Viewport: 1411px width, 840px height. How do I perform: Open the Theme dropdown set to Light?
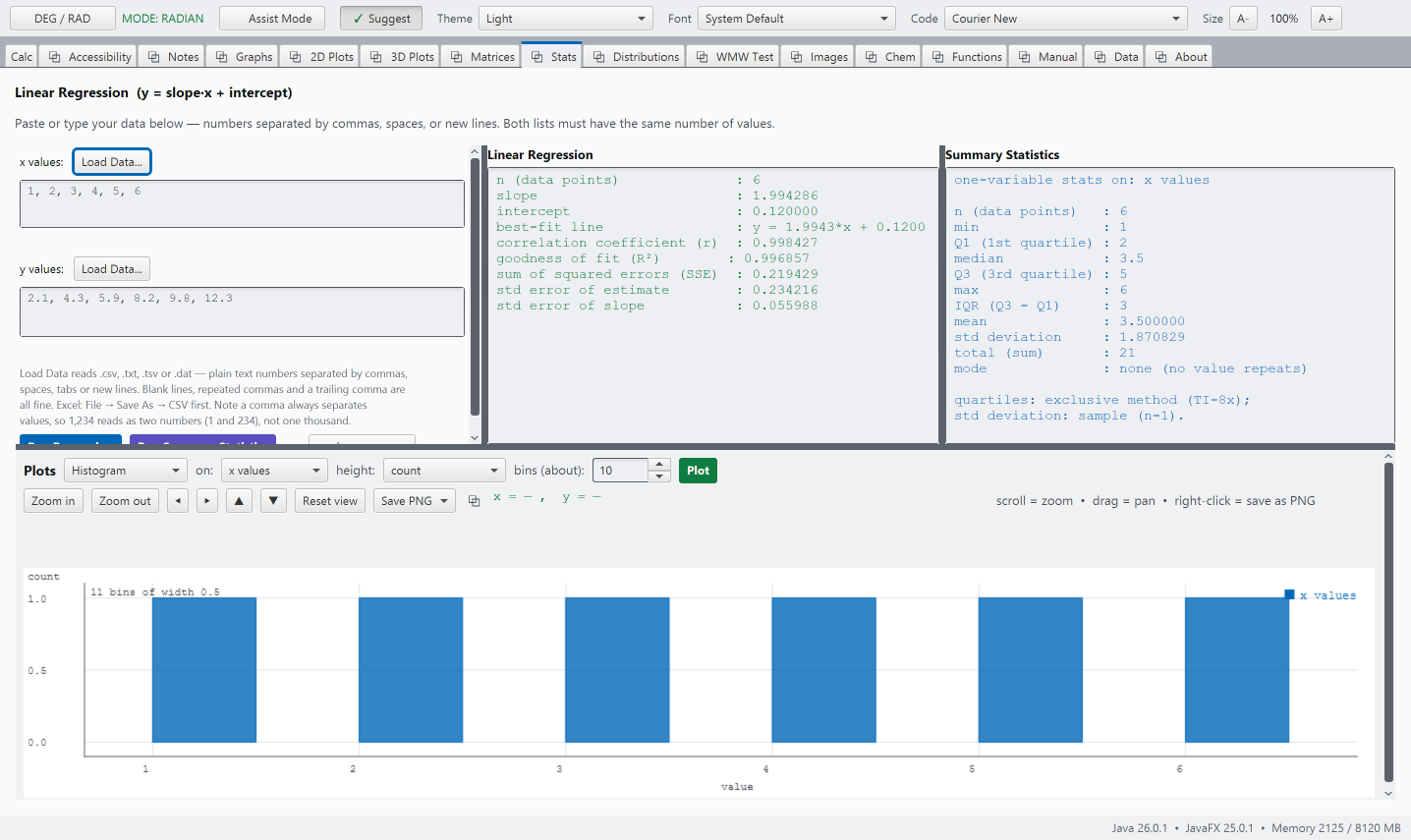click(x=566, y=19)
